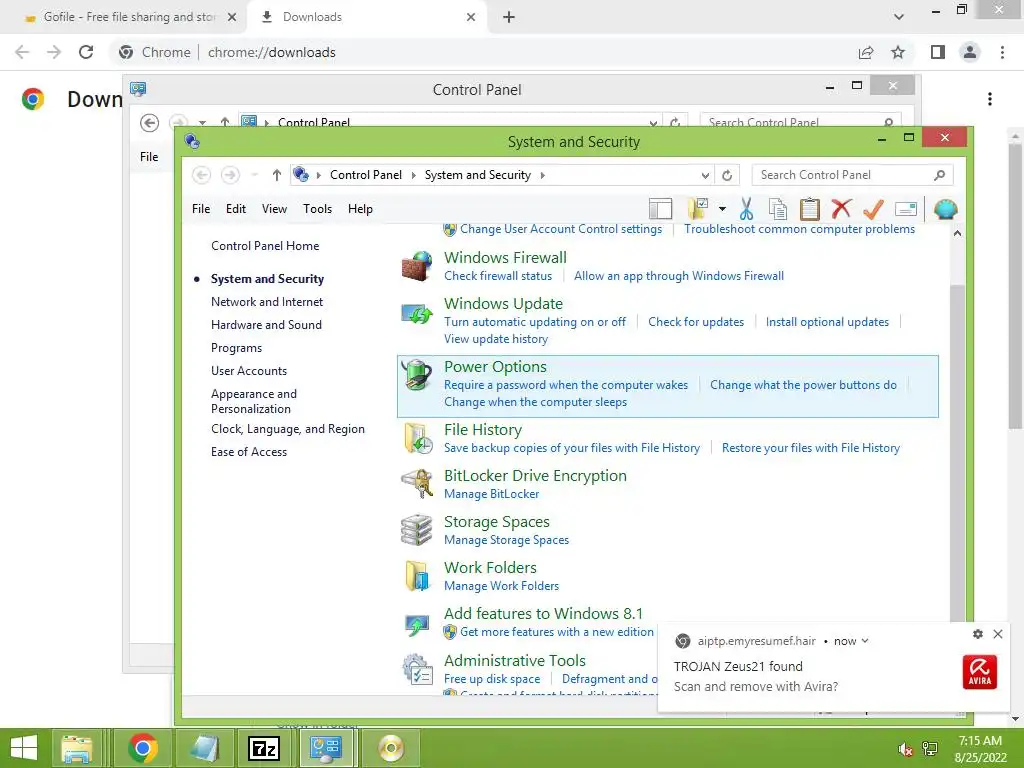This screenshot has width=1024, height=768.
Task: Click Free up disk space link
Action: tap(492, 679)
